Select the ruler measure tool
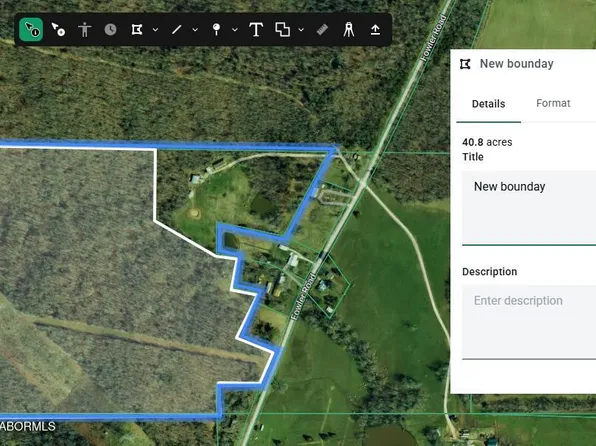 coord(322,29)
